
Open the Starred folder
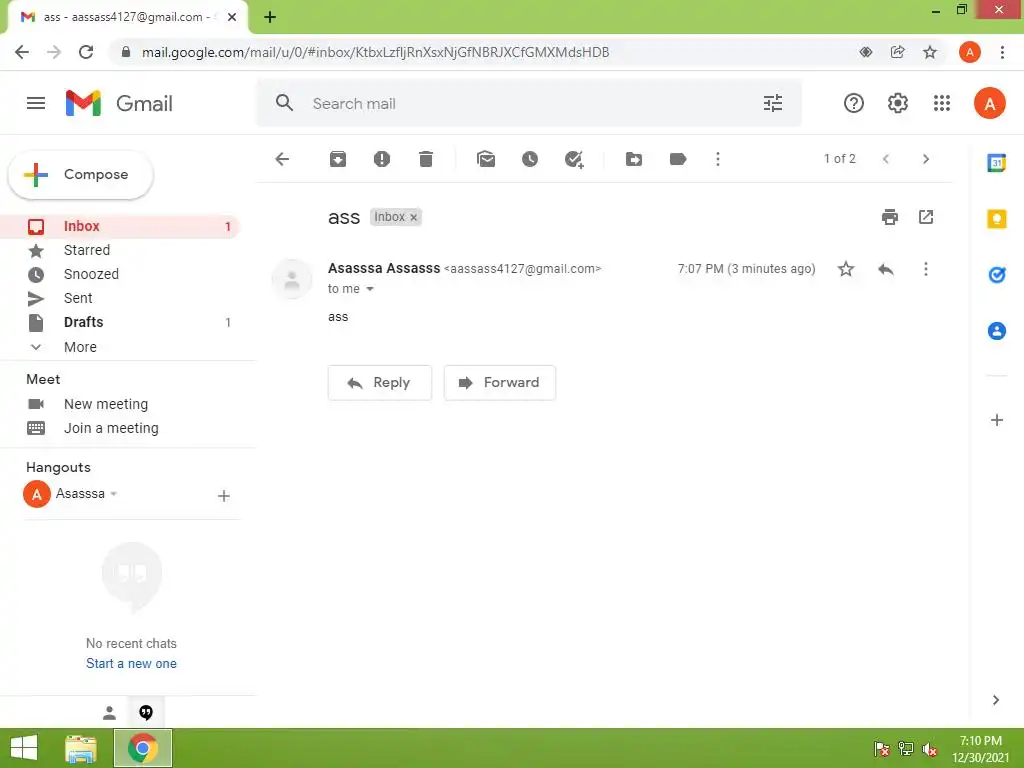click(x=120, y=250)
